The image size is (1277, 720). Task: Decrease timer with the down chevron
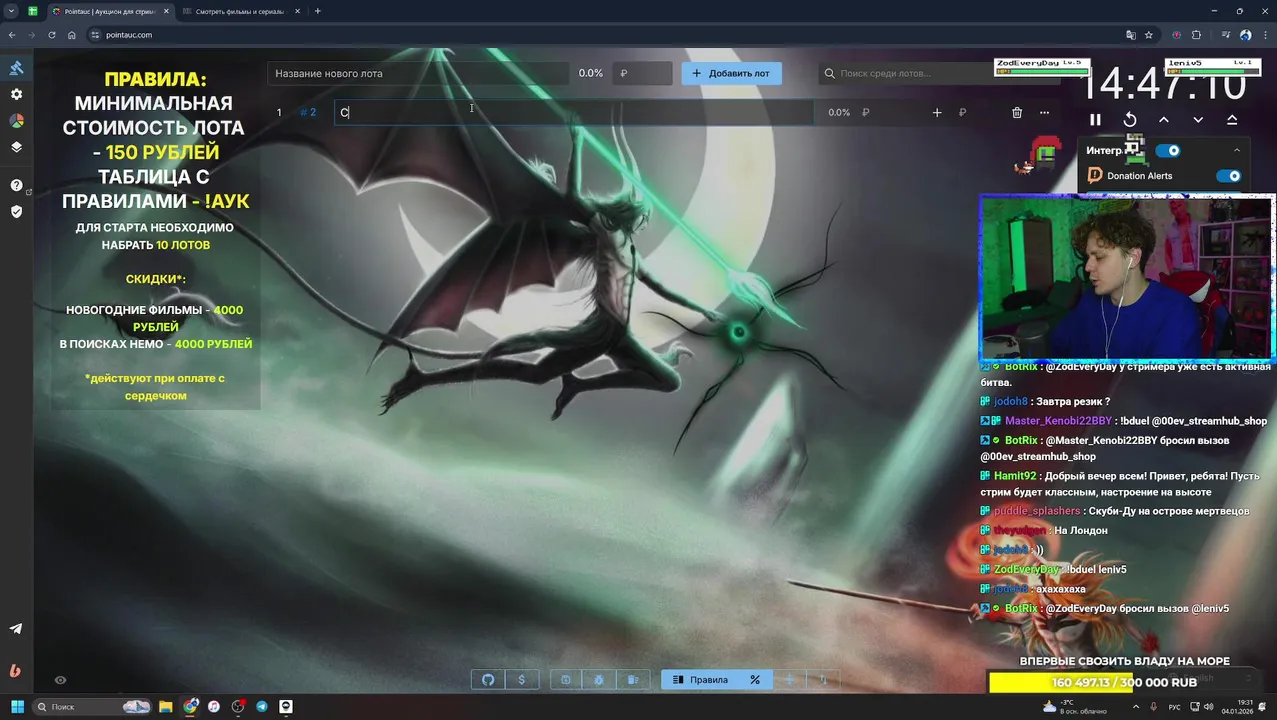pyautogui.click(x=1198, y=119)
